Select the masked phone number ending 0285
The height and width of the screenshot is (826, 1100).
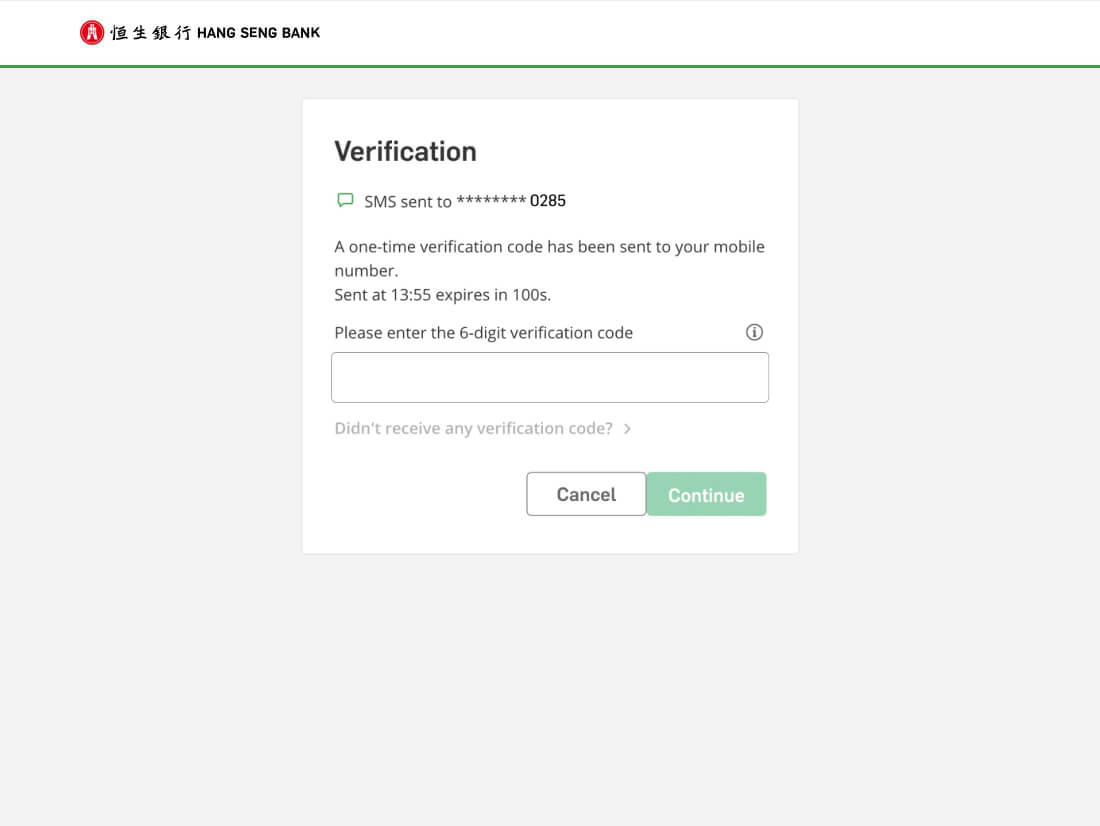(x=511, y=201)
